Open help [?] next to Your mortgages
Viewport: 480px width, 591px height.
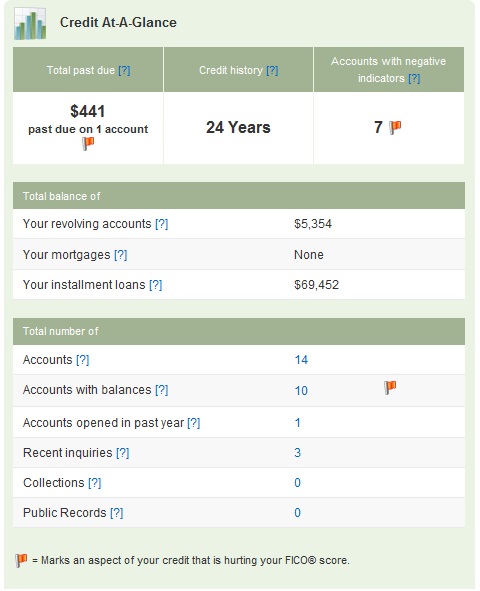121,255
